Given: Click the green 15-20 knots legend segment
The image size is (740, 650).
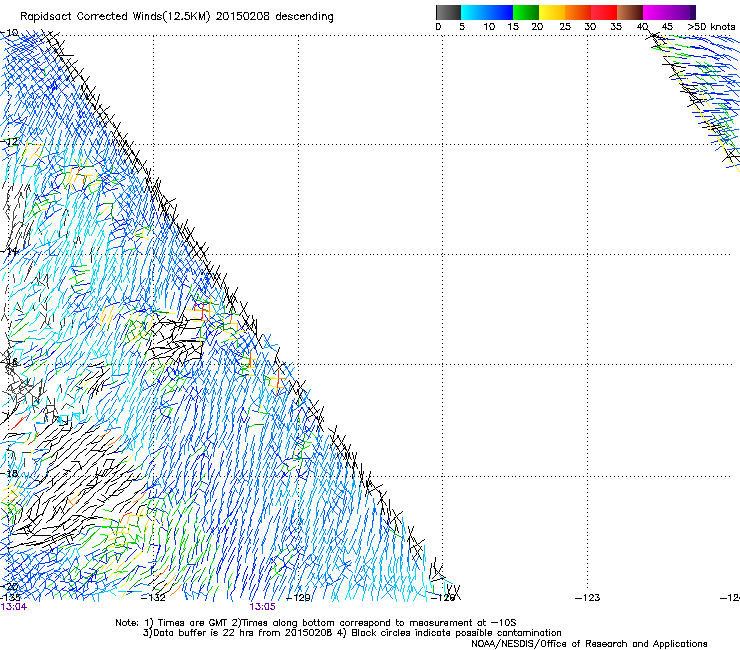Looking at the screenshot, I should pos(526,12).
